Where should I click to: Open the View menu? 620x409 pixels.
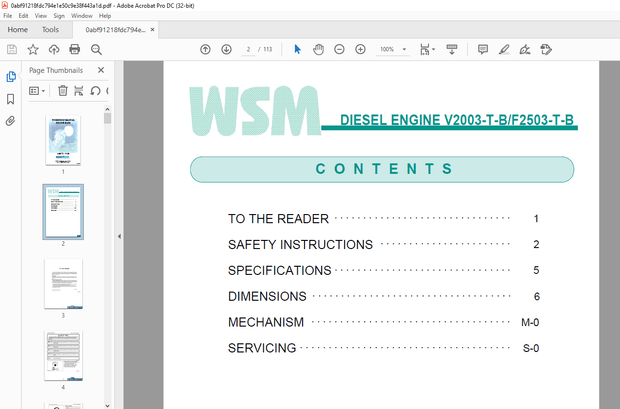coord(41,16)
